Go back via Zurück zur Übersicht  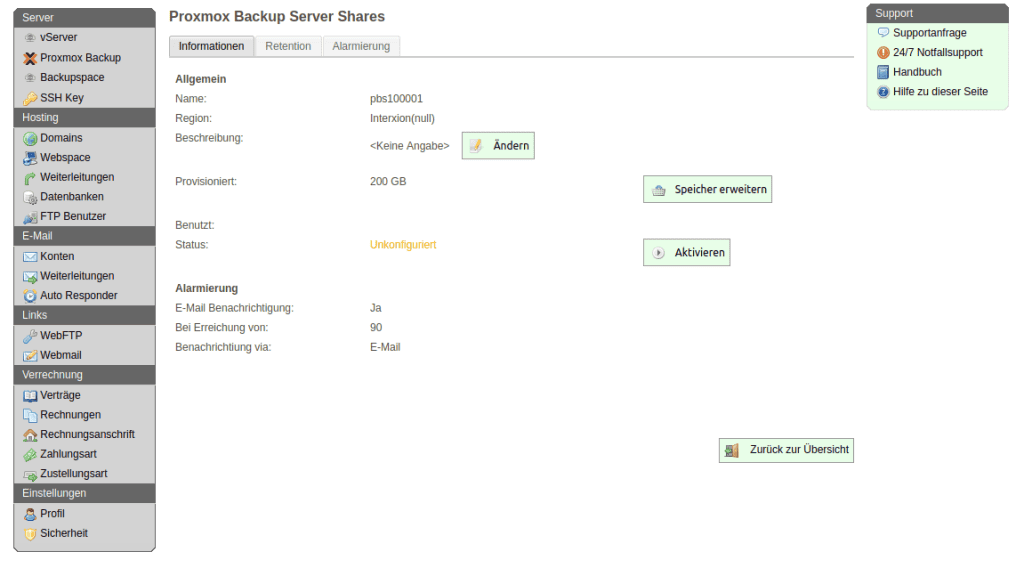[x=786, y=450]
